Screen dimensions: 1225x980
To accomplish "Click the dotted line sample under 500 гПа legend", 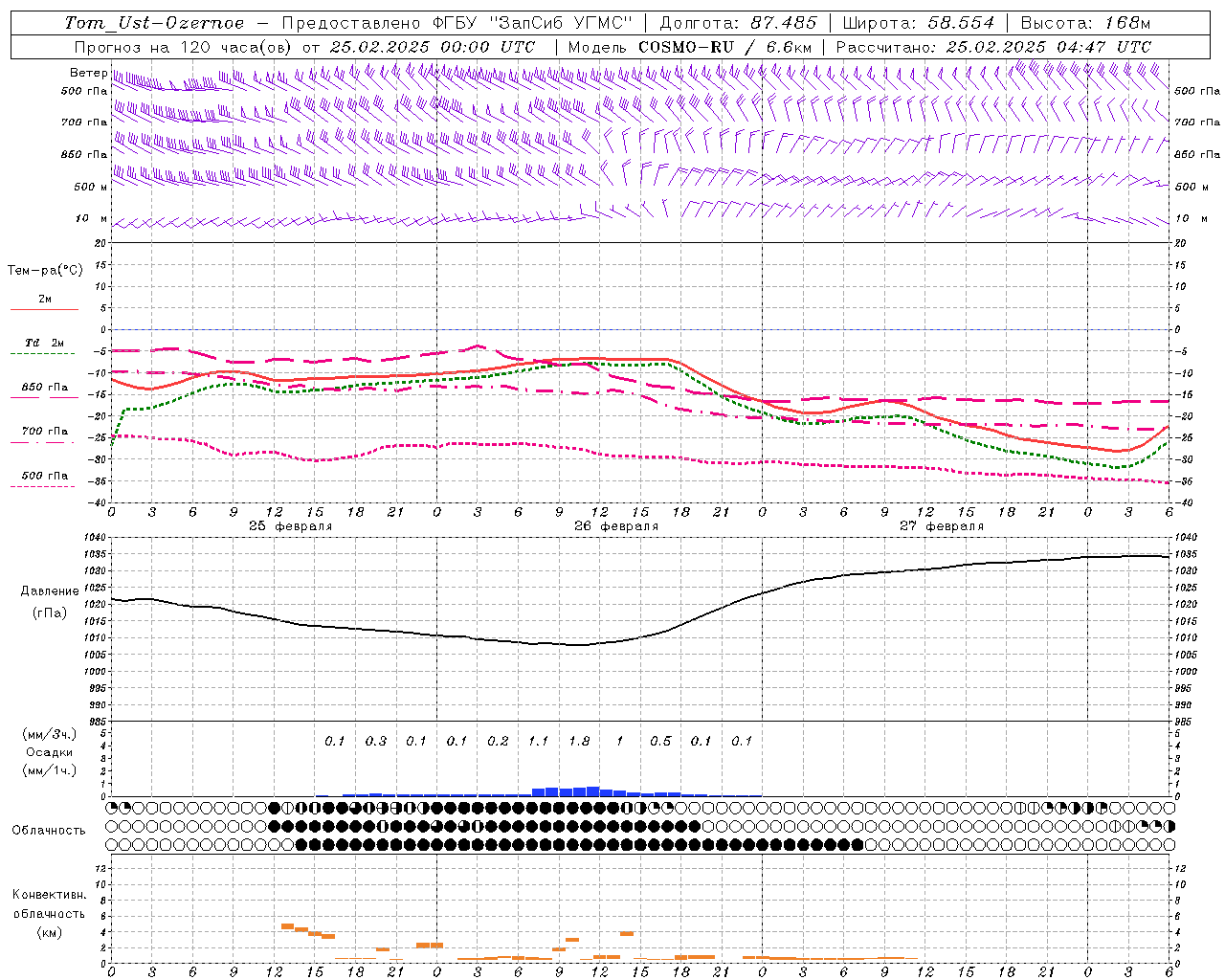I will click(43, 487).
